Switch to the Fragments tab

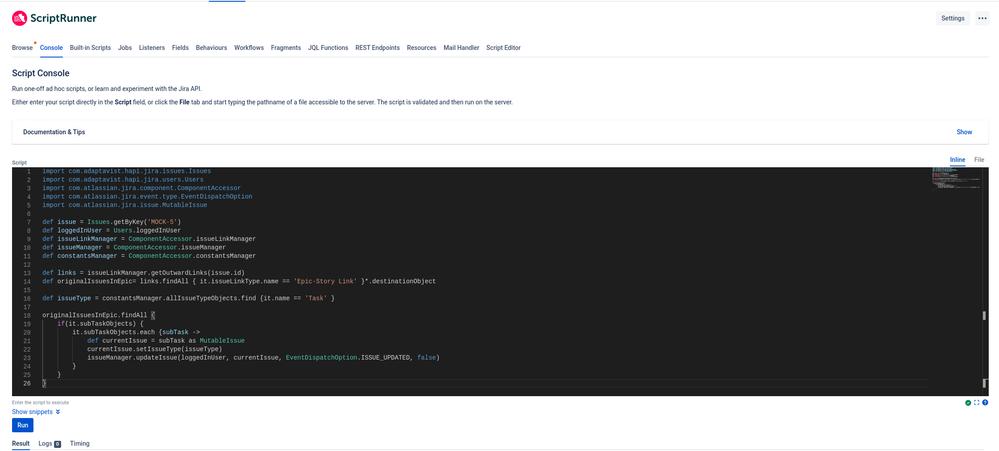pyautogui.click(x=285, y=48)
